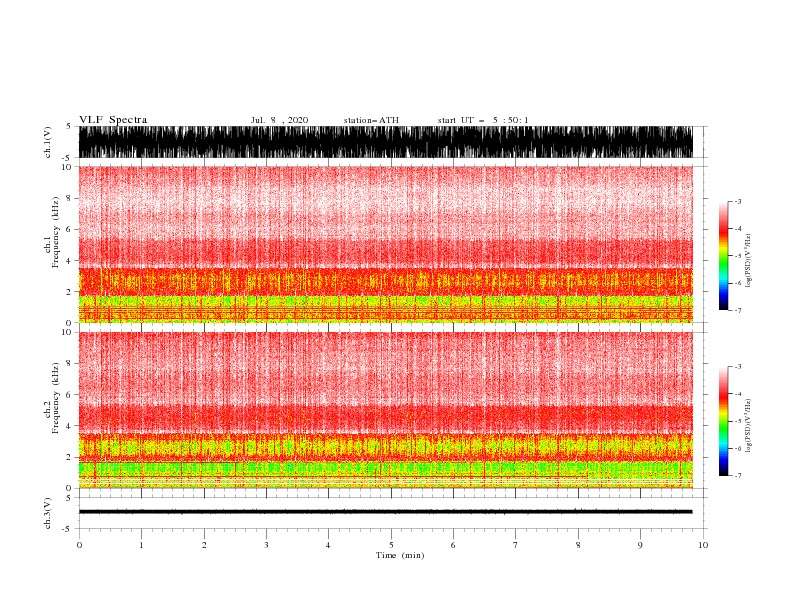Click the ch.1 frequency tick "4"
Image resolution: width=792 pixels, height=612 pixels.
[69, 261]
